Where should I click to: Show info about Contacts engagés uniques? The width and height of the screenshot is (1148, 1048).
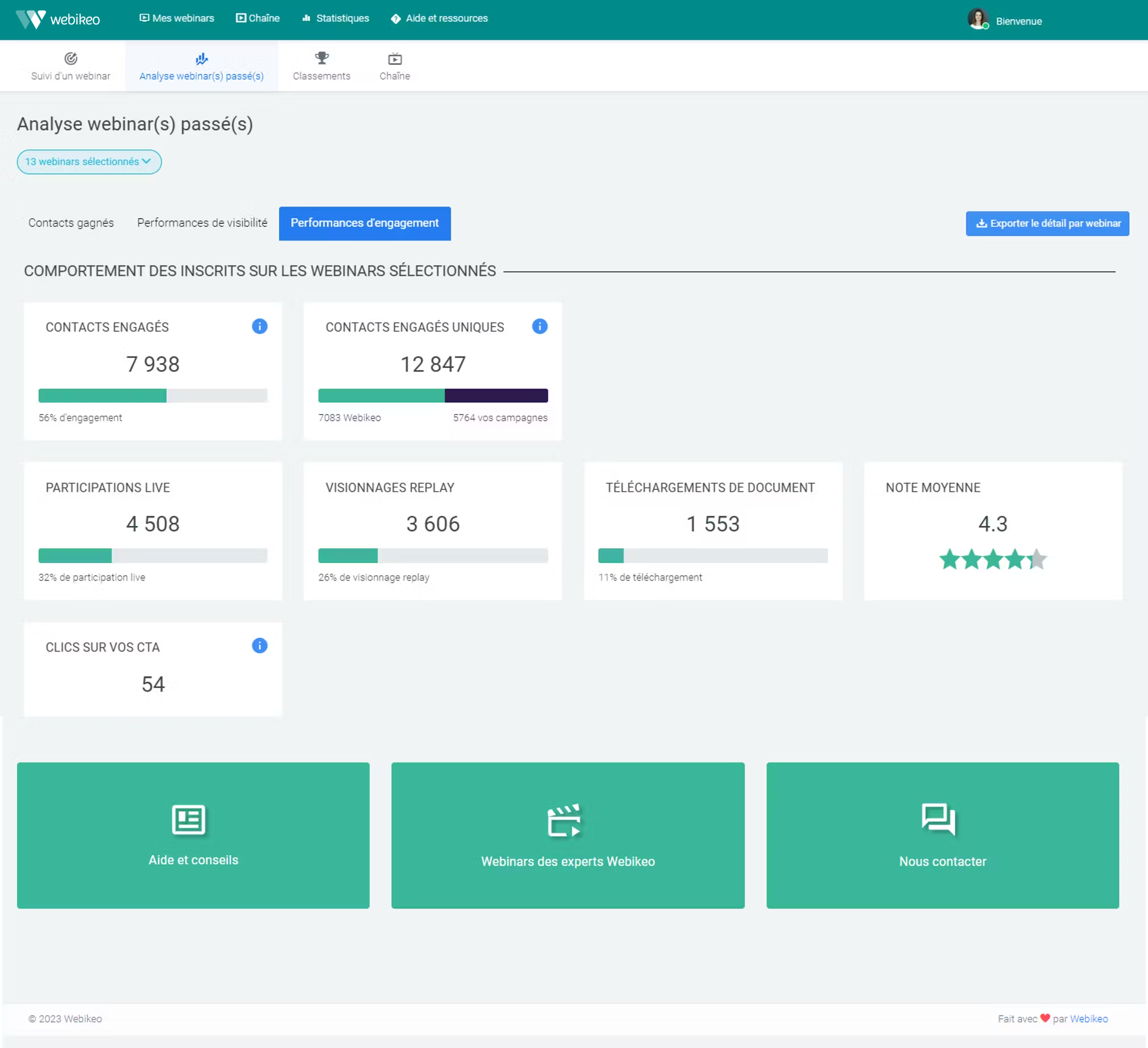pos(539,326)
